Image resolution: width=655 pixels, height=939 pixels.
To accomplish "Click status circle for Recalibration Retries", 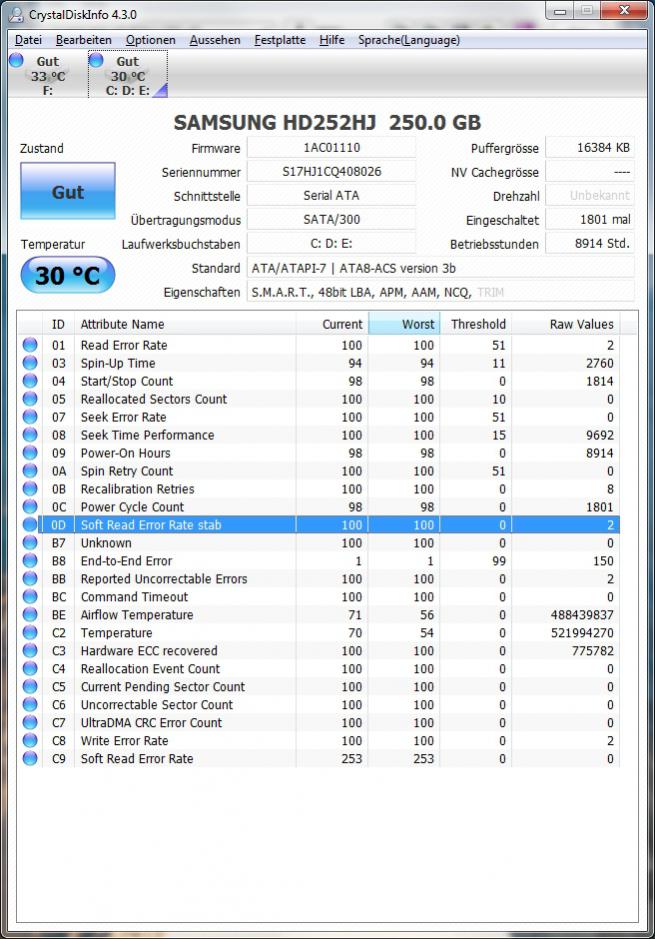I will pyautogui.click(x=30, y=489).
